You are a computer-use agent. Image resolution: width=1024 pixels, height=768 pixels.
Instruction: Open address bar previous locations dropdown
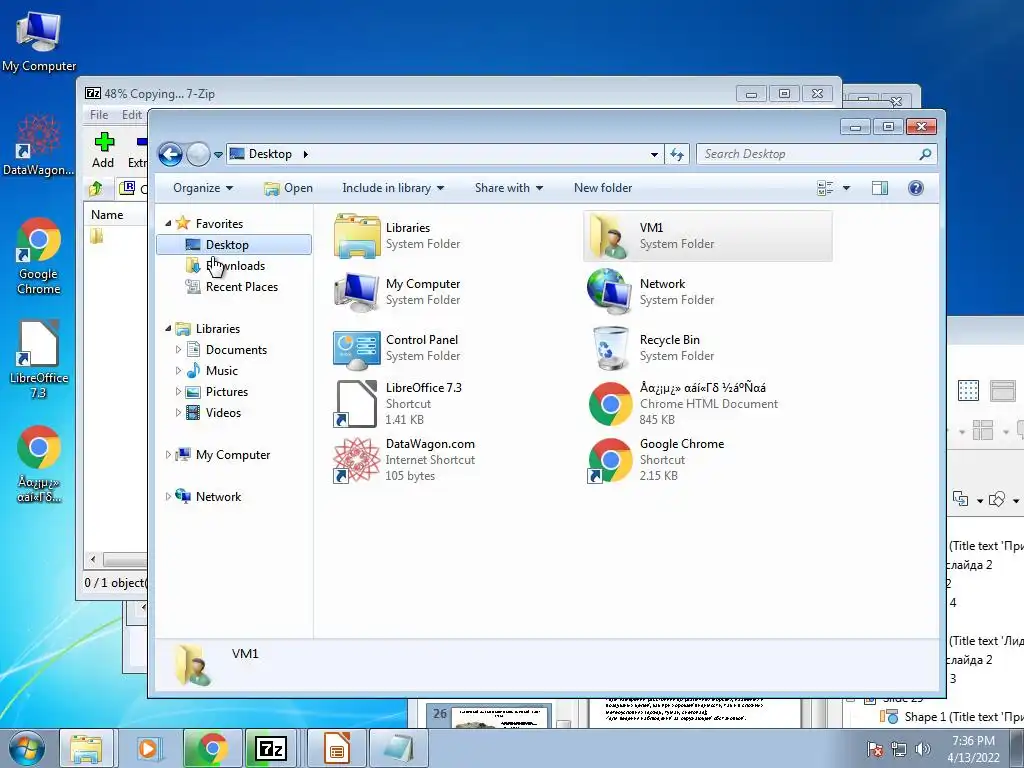[x=654, y=155]
